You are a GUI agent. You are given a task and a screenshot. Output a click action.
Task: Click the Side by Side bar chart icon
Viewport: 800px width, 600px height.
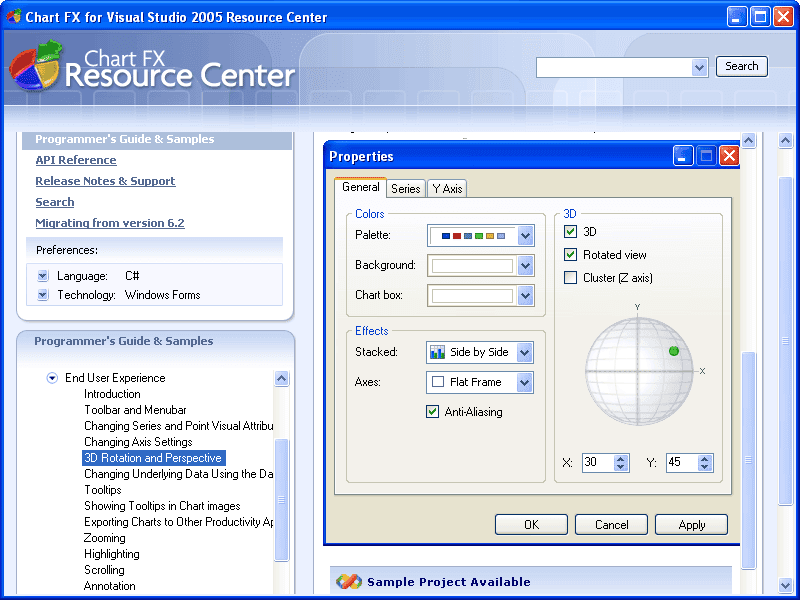[437, 352]
